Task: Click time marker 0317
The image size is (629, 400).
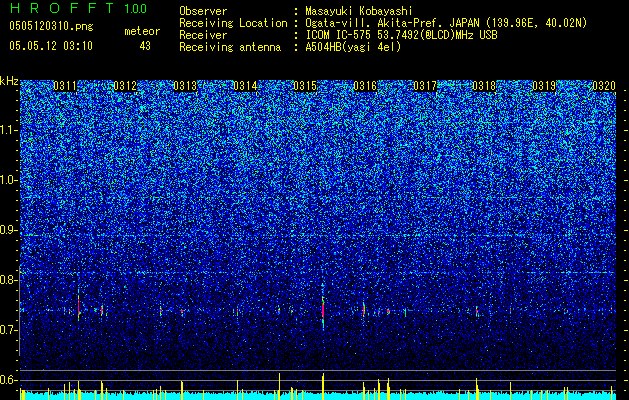Action: (x=425, y=86)
